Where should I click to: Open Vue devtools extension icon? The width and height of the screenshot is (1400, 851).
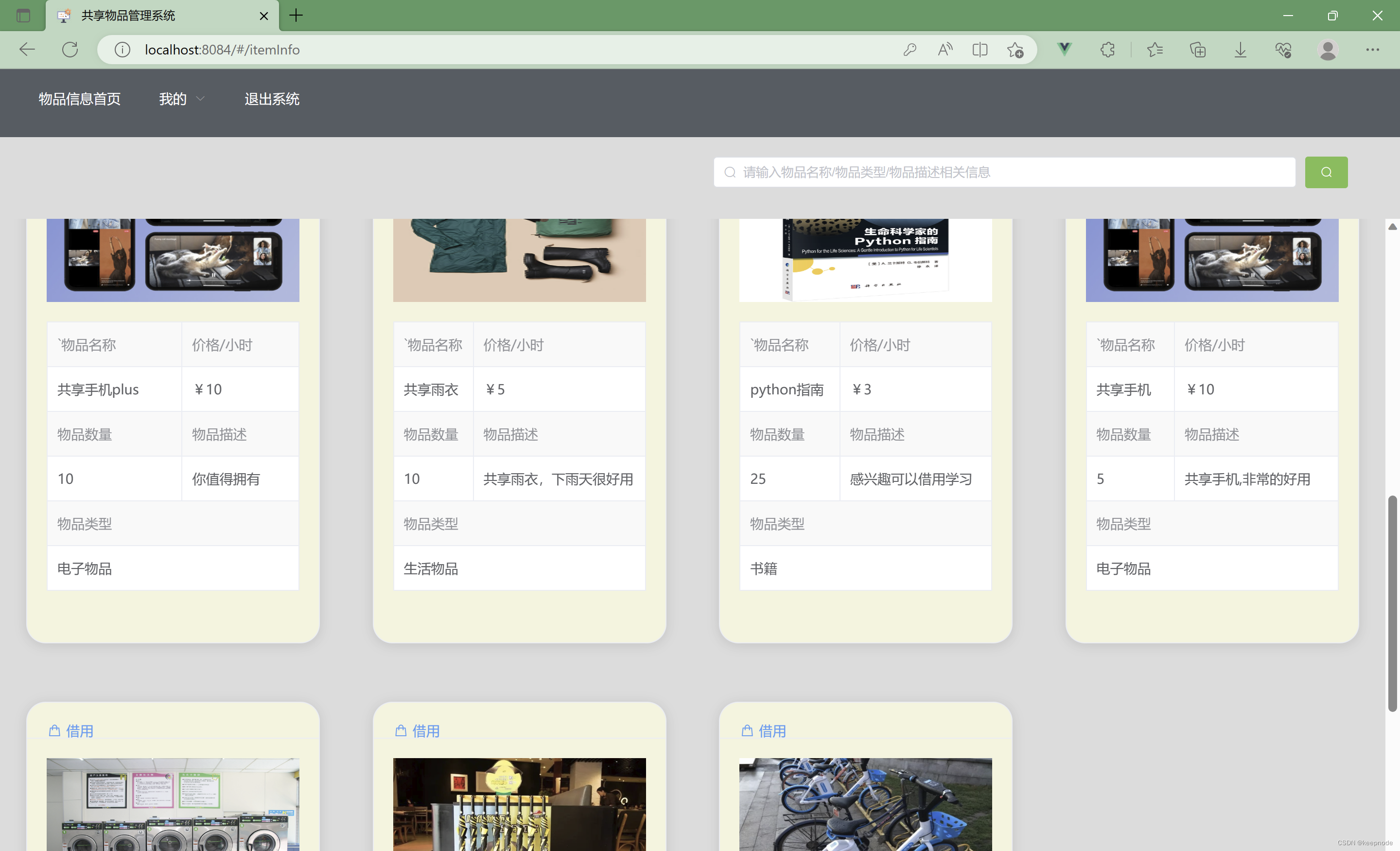(x=1064, y=50)
